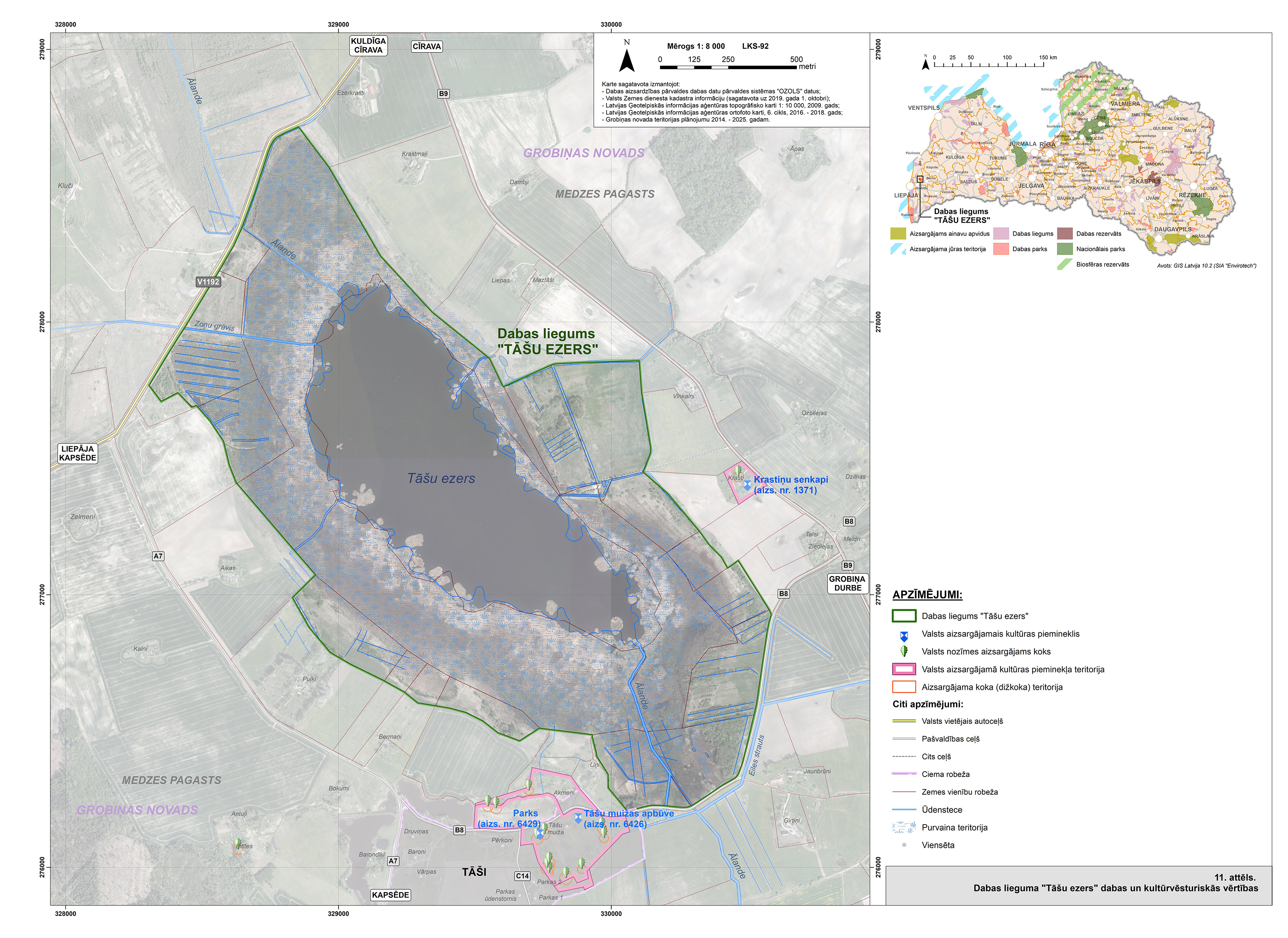Click the LIEPĀJA KAPSĒDE direction sign
This screenshot has width=1288, height=938.
[x=78, y=454]
